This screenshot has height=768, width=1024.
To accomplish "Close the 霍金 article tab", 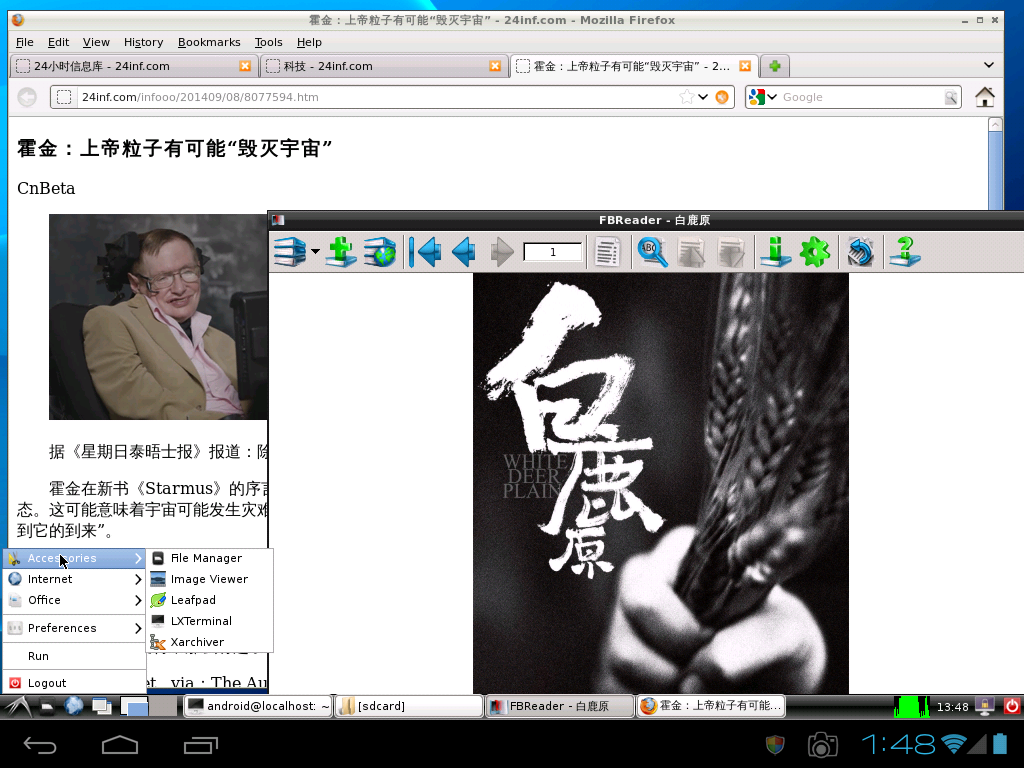I will [x=744, y=66].
